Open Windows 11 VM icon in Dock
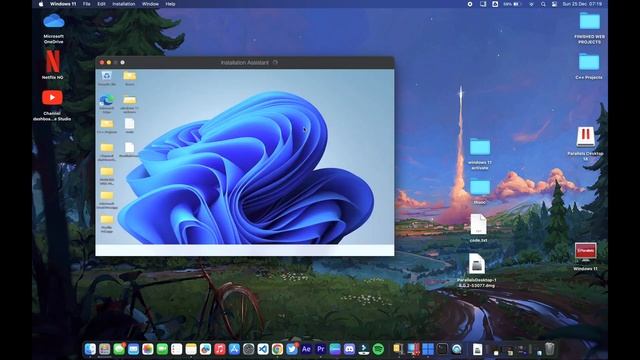The height and width of the screenshot is (360, 640). (x=428, y=349)
